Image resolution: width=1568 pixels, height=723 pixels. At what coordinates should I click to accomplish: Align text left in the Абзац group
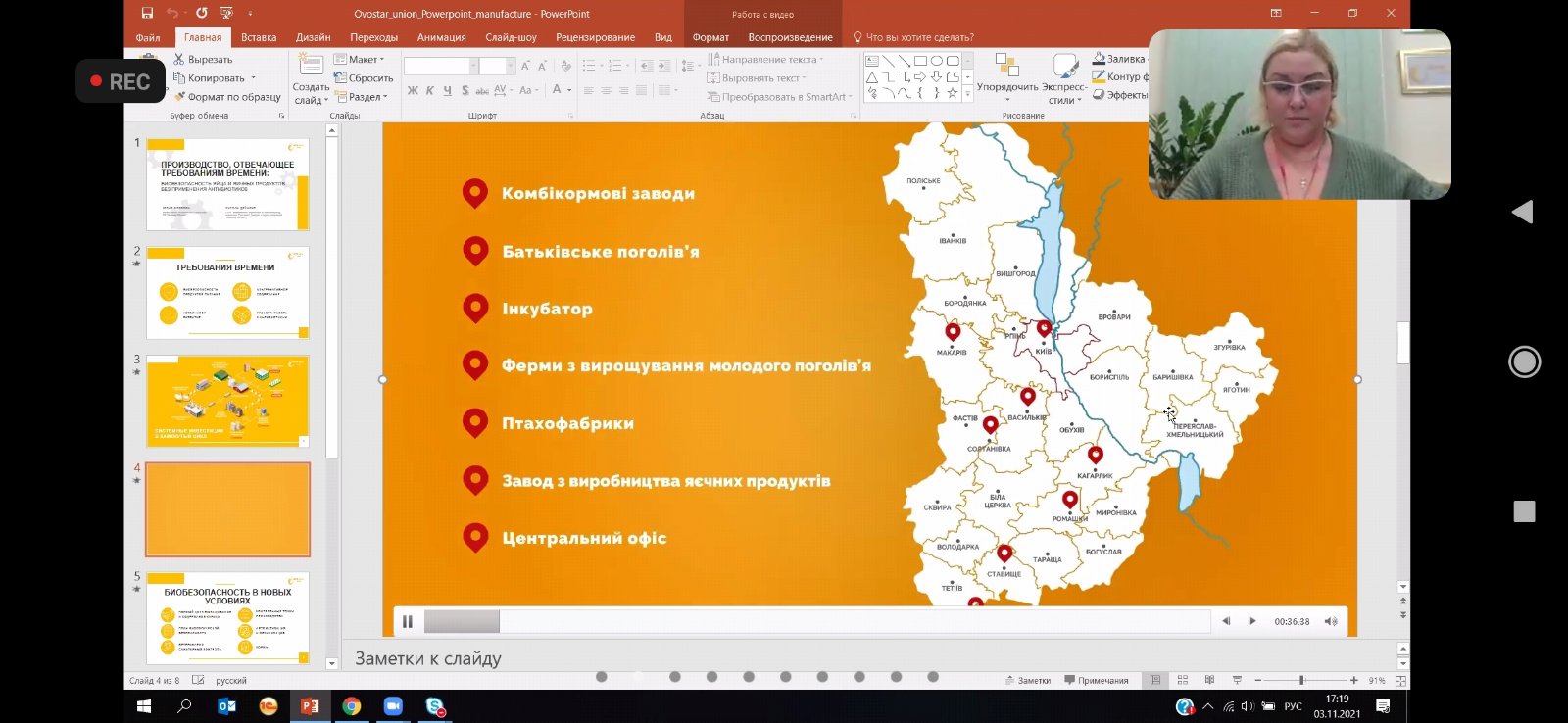pyautogui.click(x=589, y=90)
